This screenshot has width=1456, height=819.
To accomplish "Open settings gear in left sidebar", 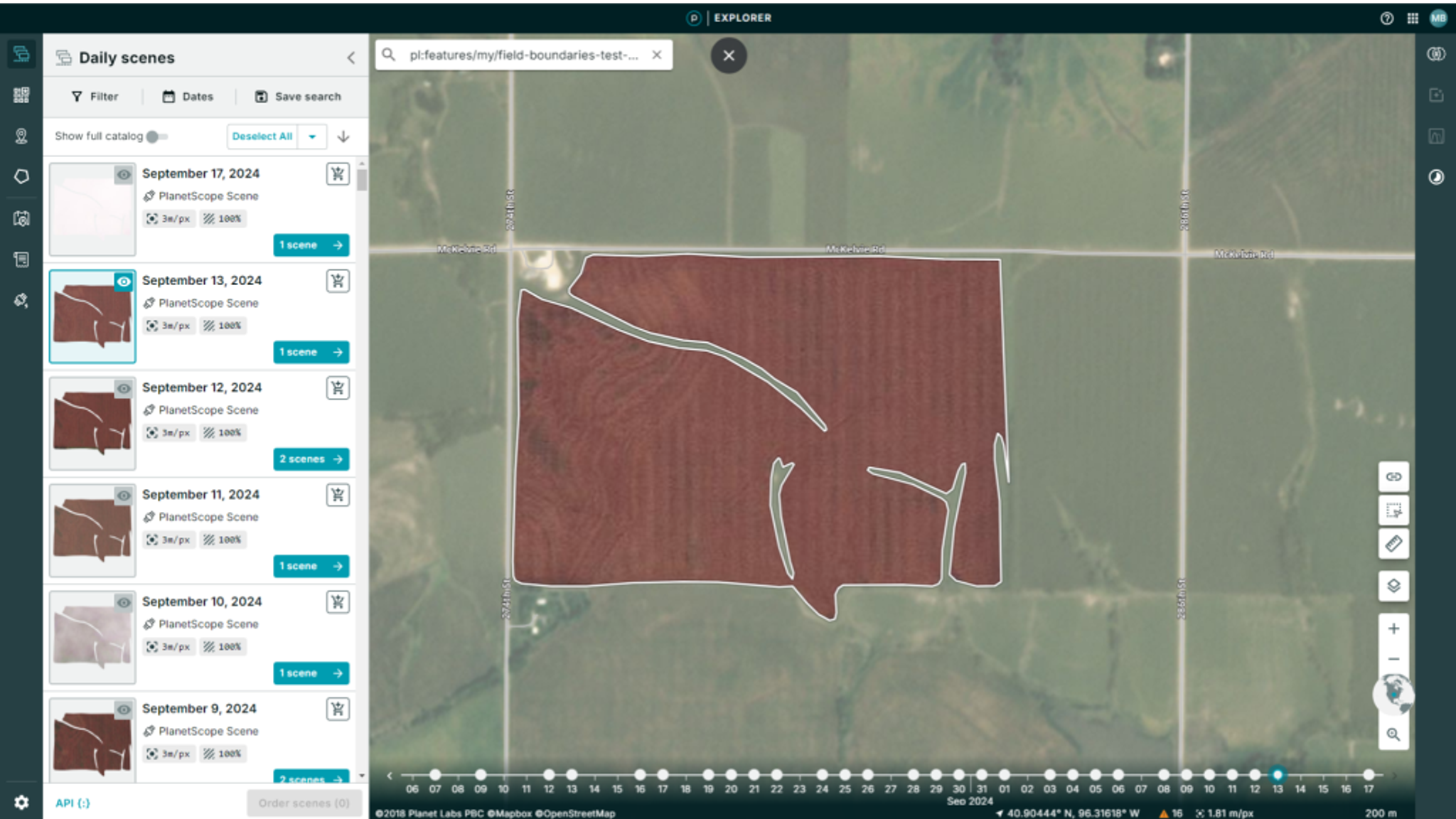I will [21, 803].
